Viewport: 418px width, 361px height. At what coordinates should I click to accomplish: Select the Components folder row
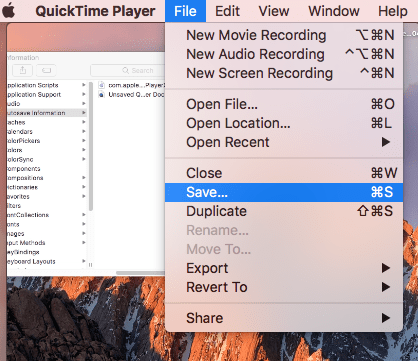pyautogui.click(x=46, y=169)
